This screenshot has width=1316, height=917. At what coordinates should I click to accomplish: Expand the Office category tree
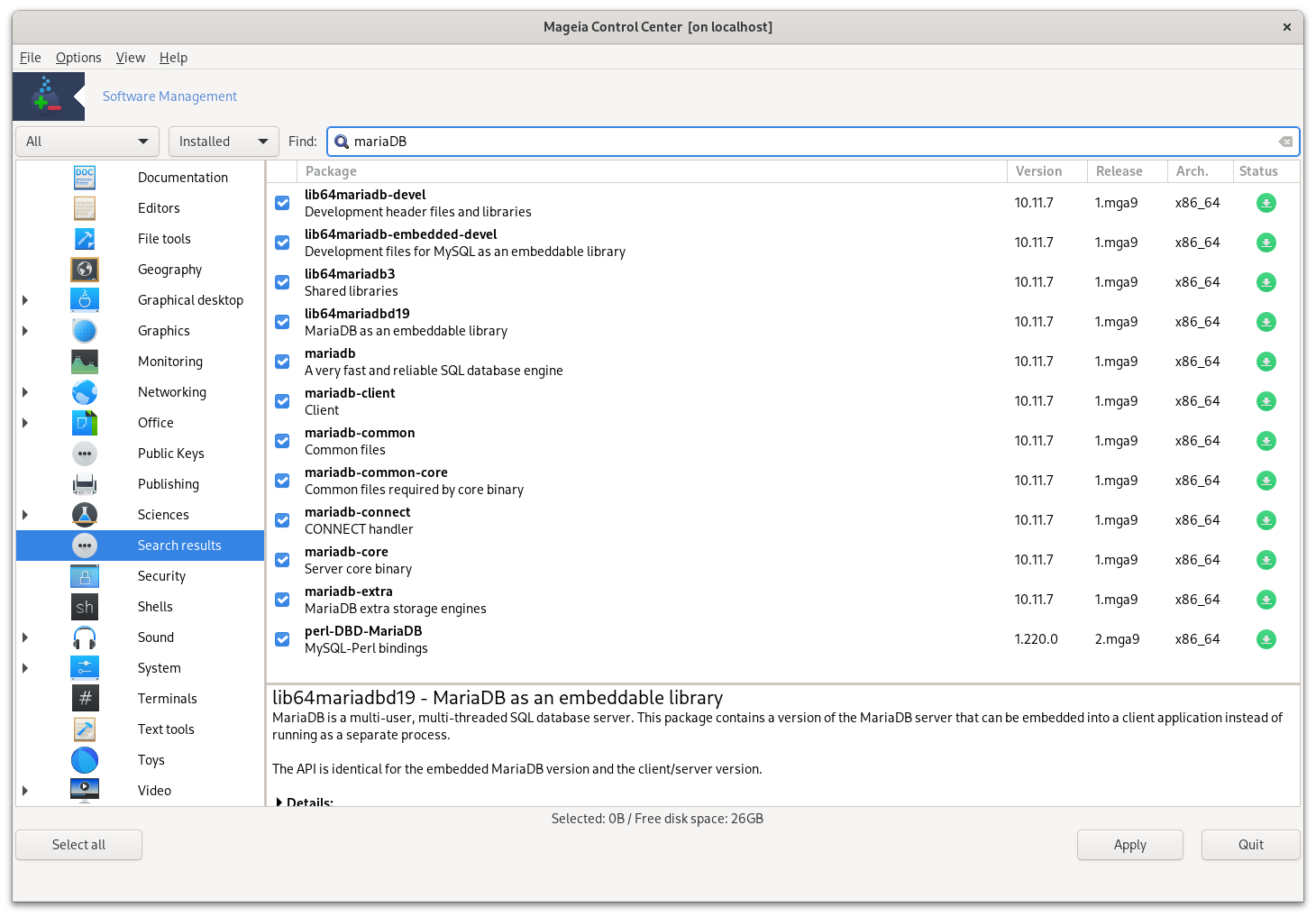pyautogui.click(x=25, y=423)
